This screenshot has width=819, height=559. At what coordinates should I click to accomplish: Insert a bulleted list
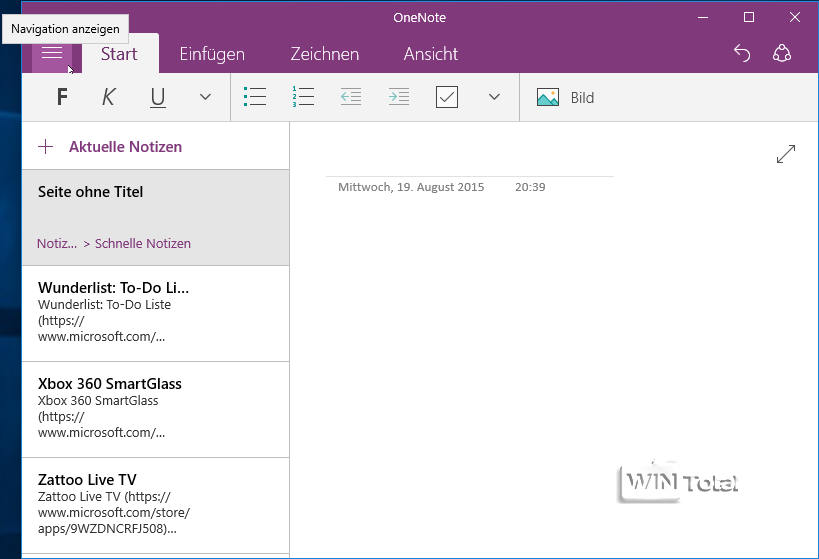click(x=255, y=97)
